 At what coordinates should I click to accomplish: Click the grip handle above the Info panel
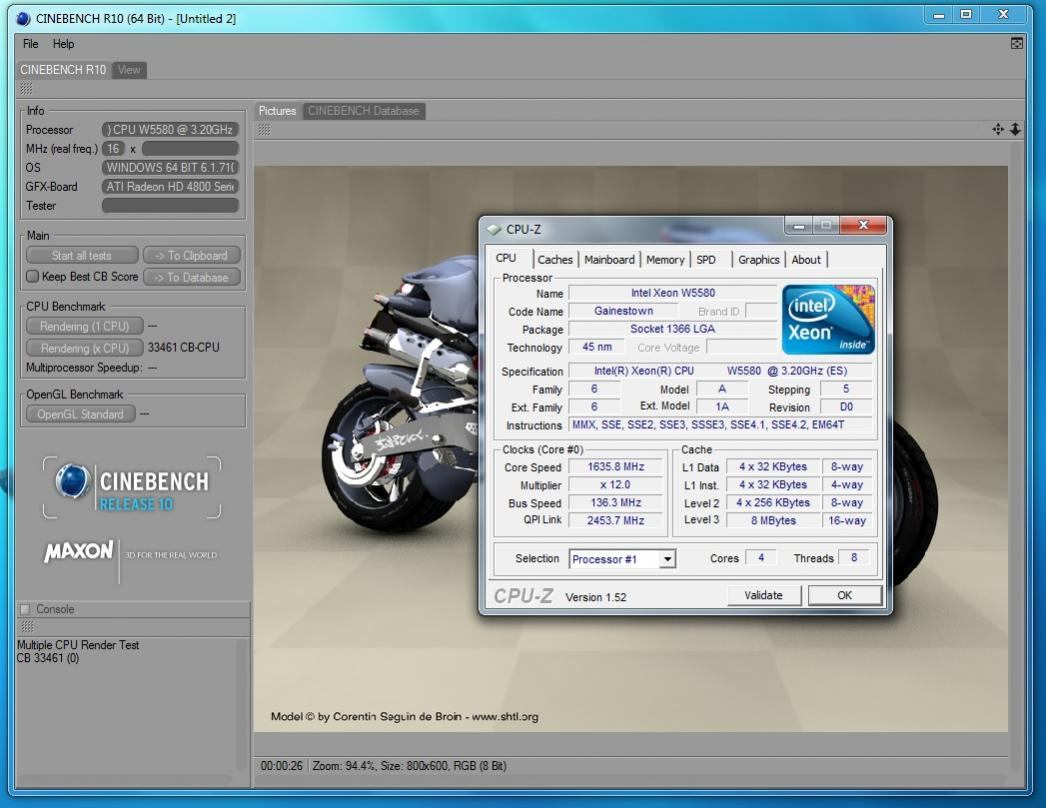(x=26, y=89)
